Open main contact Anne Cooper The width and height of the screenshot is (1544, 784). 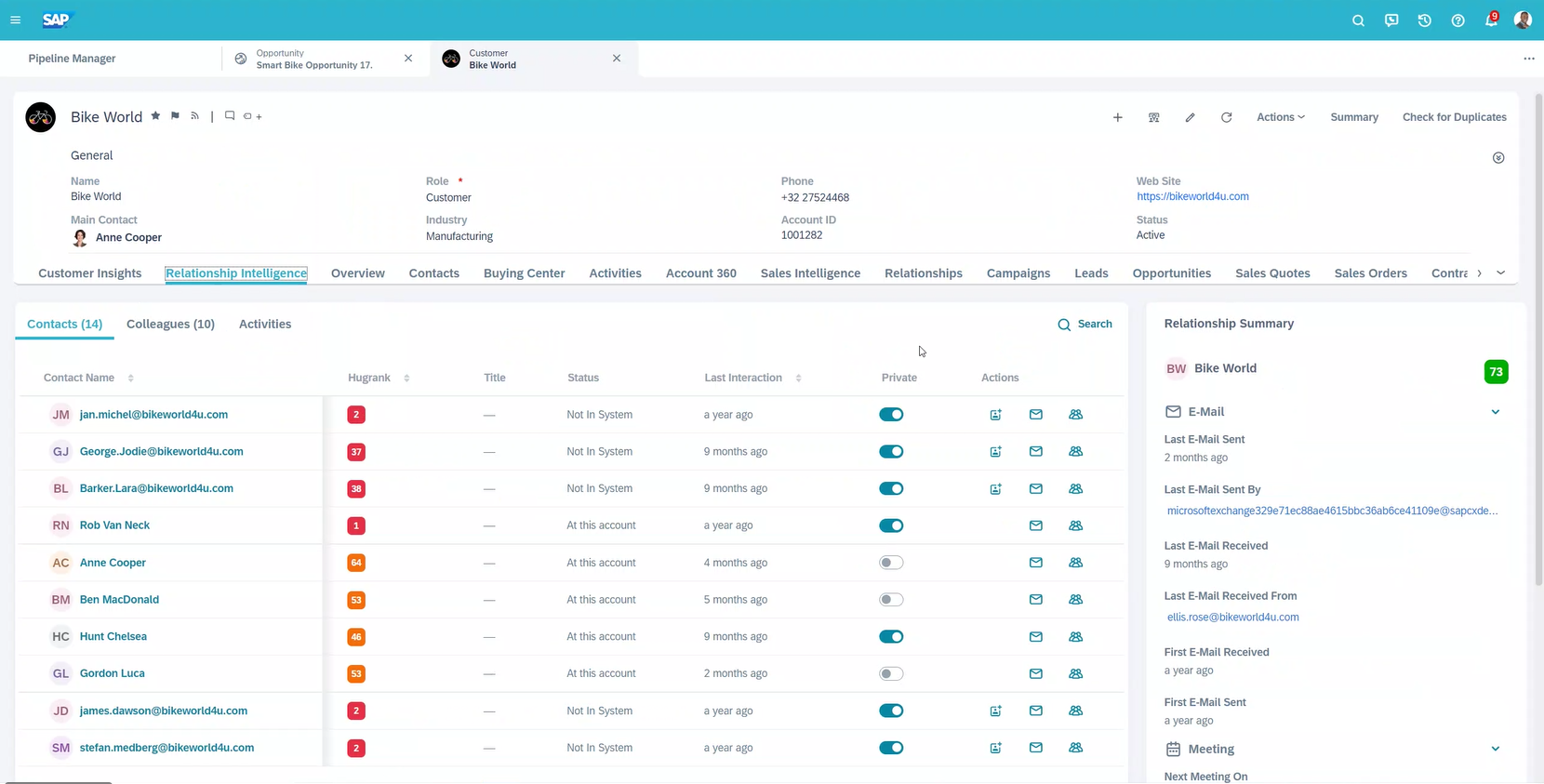pyautogui.click(x=128, y=237)
